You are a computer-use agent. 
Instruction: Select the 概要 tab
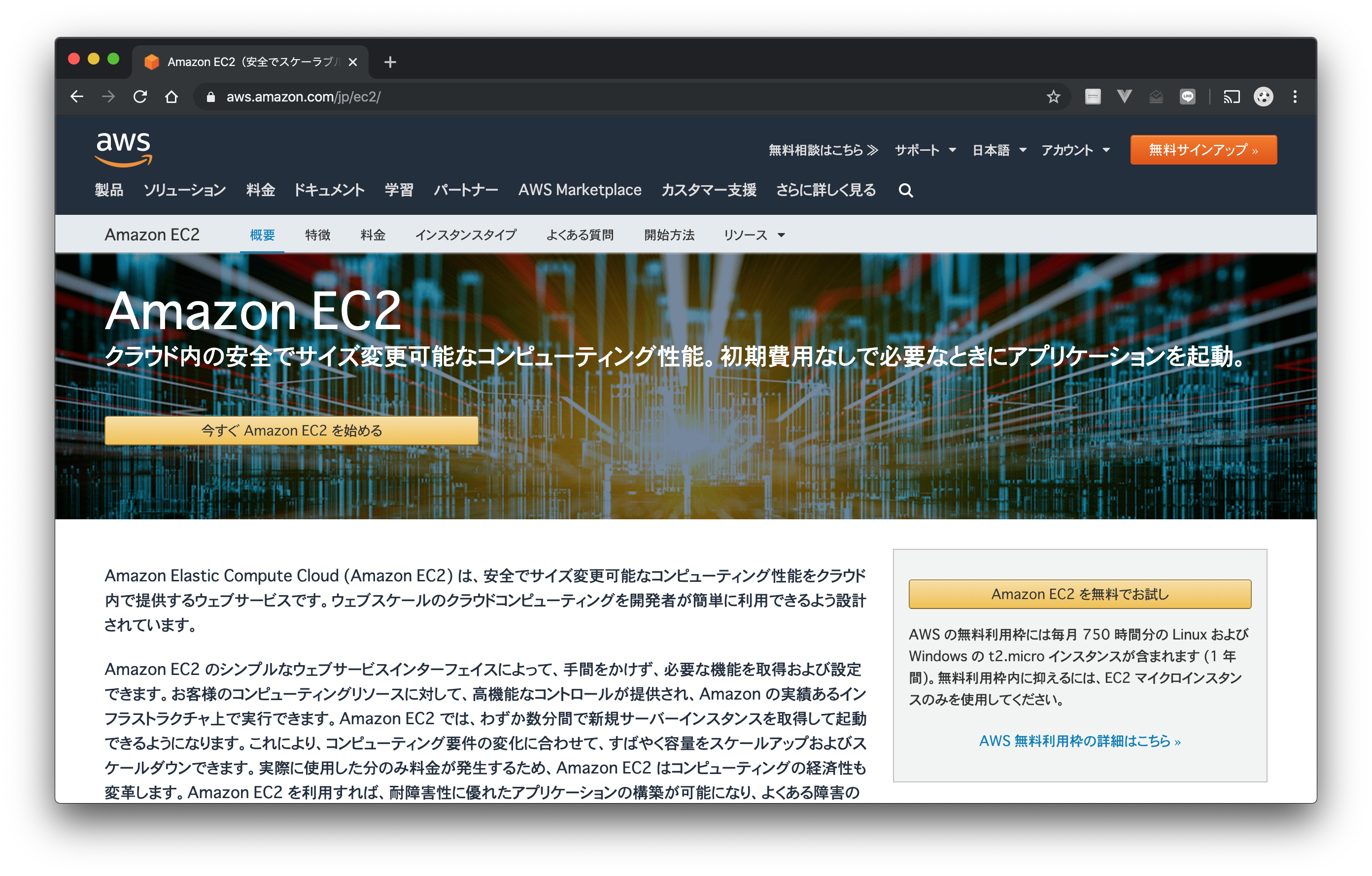pyautogui.click(x=262, y=235)
